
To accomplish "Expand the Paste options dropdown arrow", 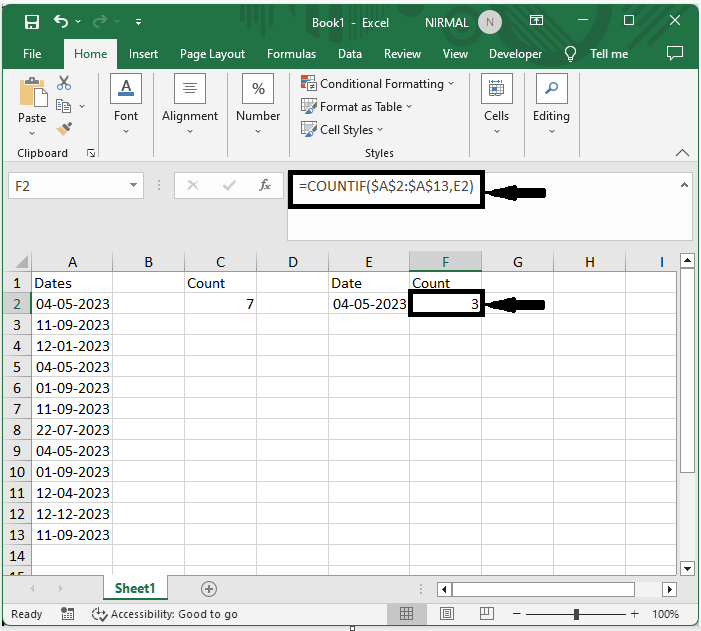I will pos(32,133).
